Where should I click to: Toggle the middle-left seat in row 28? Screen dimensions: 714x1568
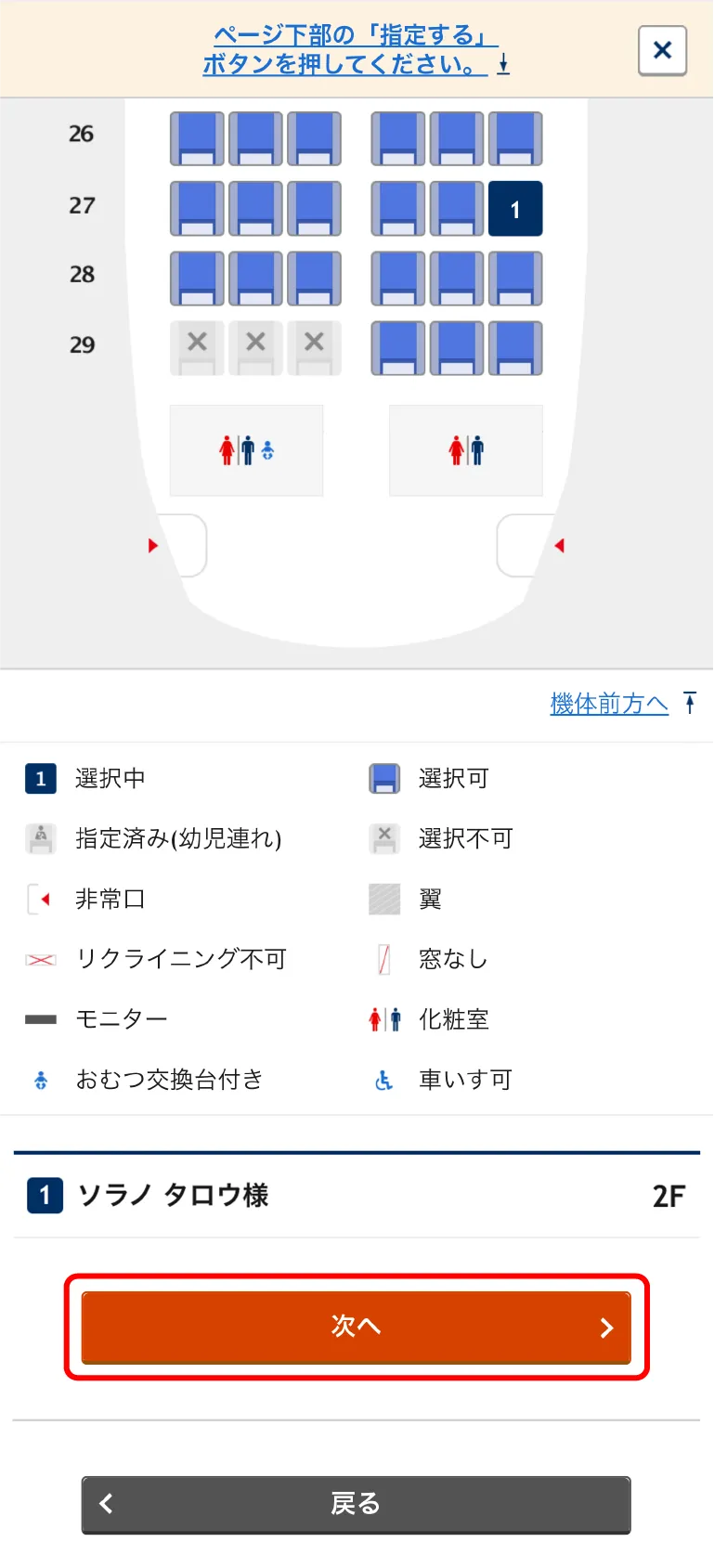255,278
